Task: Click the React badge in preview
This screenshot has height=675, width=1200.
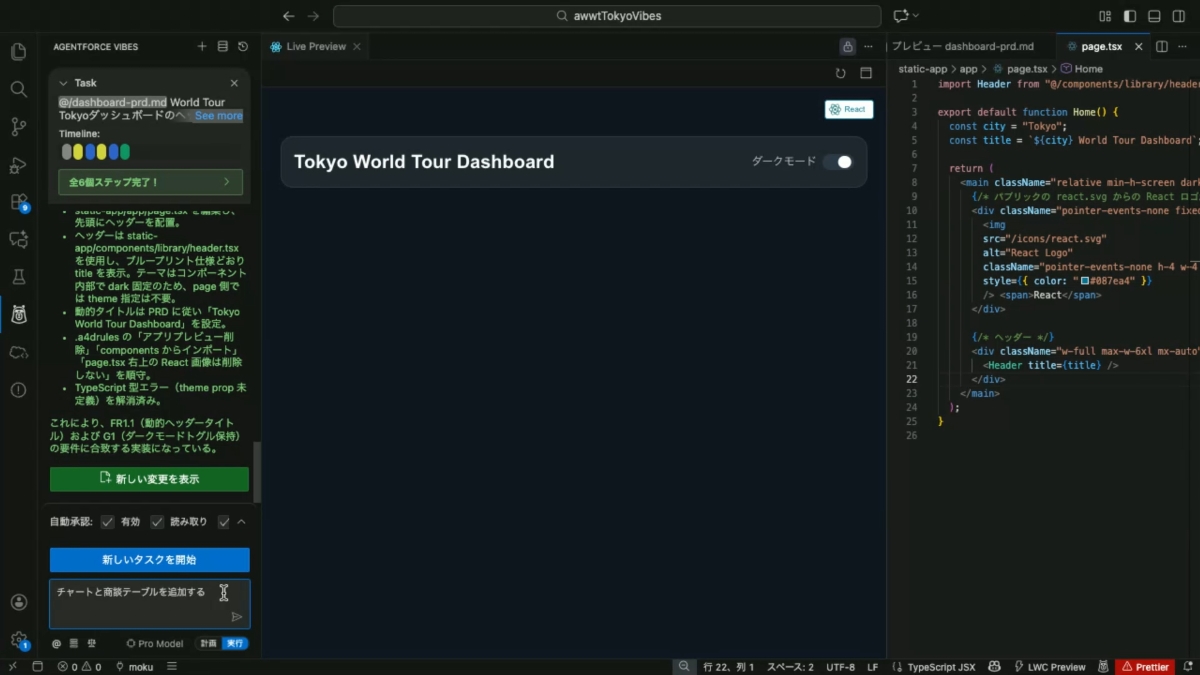Action: (848, 110)
